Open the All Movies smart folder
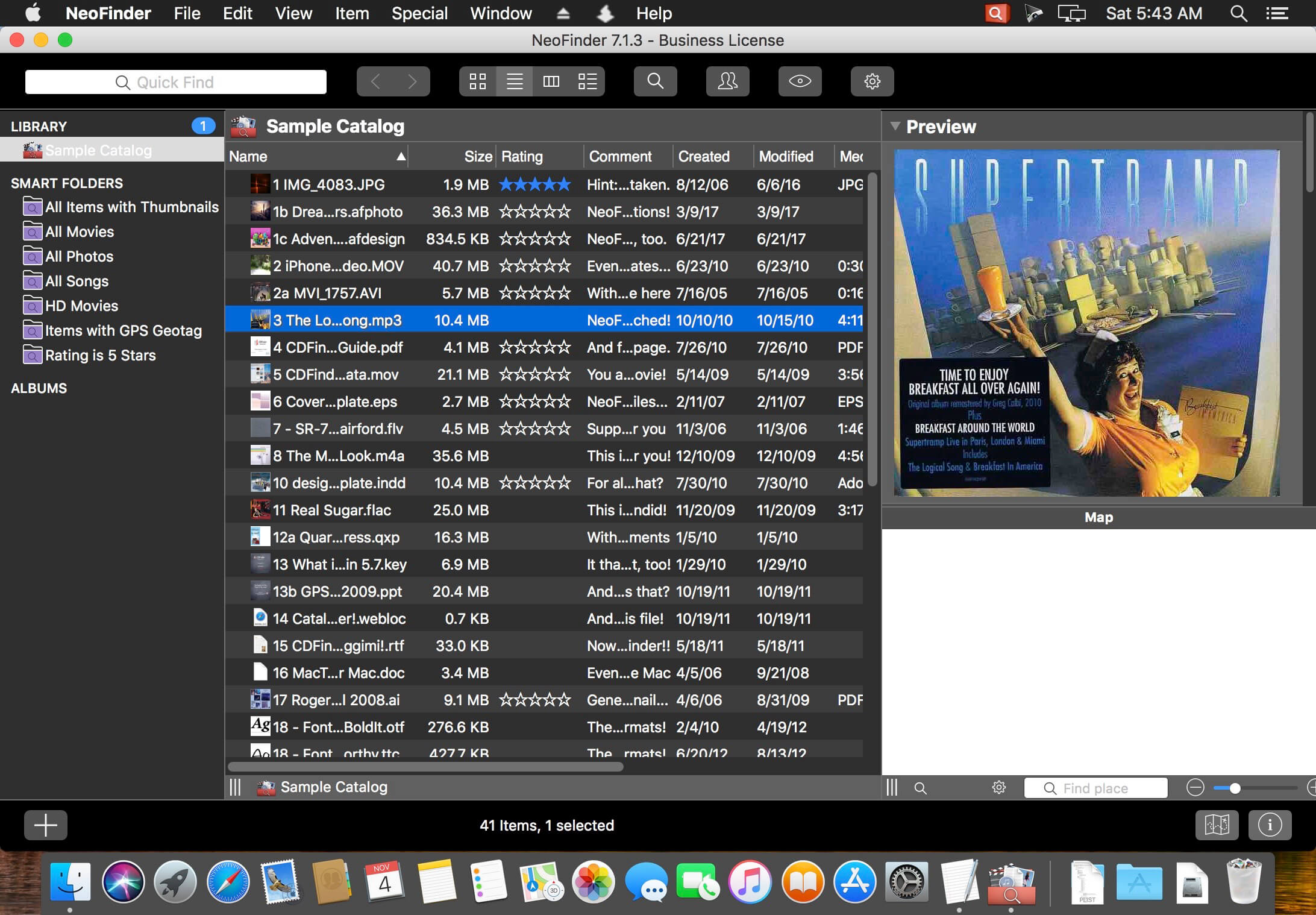This screenshot has height=915, width=1316. coord(79,231)
